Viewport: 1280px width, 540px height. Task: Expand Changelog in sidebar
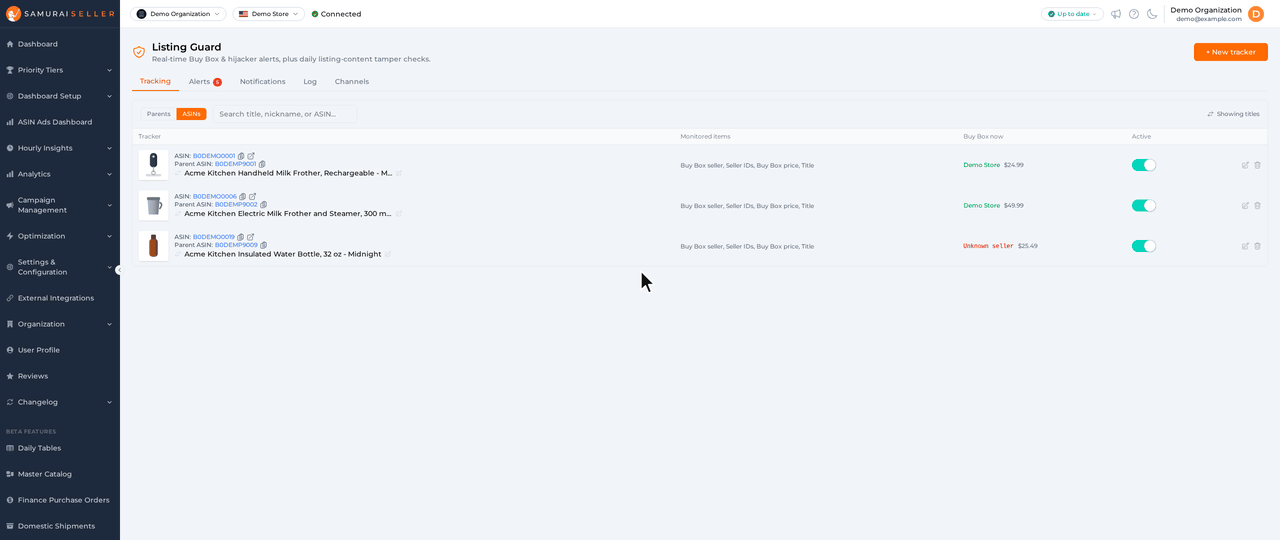[60, 402]
